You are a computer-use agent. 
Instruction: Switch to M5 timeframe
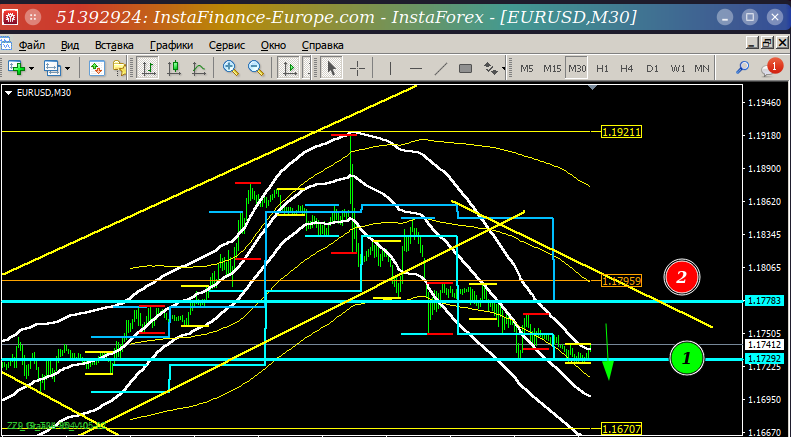point(527,68)
